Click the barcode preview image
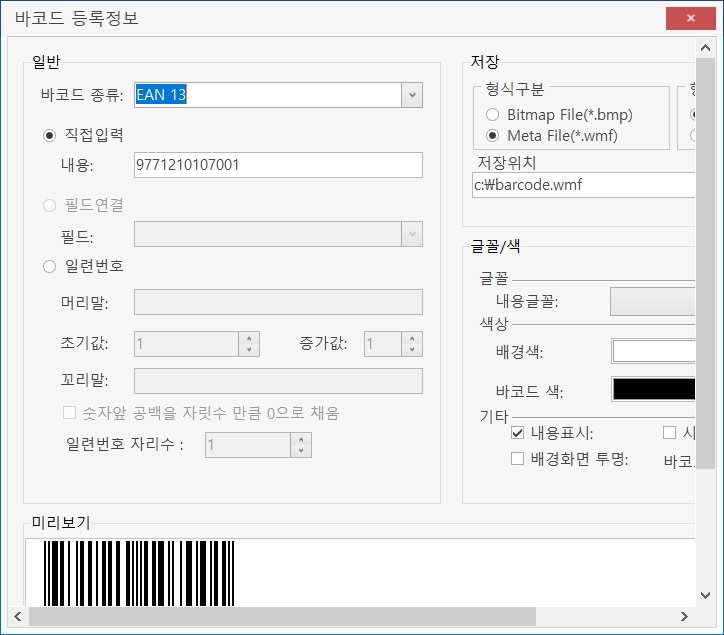Screen dimensions: 724x635 pyautogui.click(x=139, y=573)
